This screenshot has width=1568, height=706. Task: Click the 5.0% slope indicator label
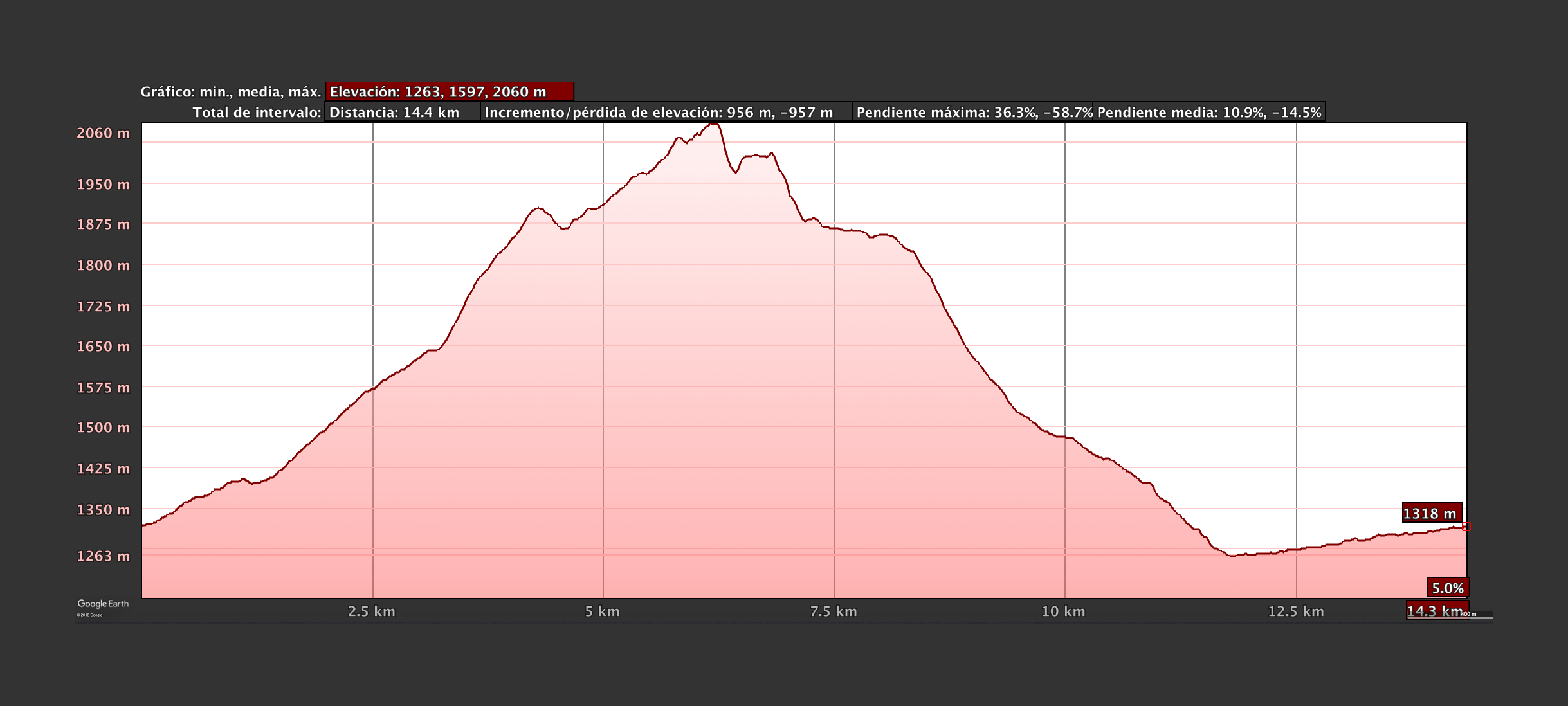tap(1447, 588)
